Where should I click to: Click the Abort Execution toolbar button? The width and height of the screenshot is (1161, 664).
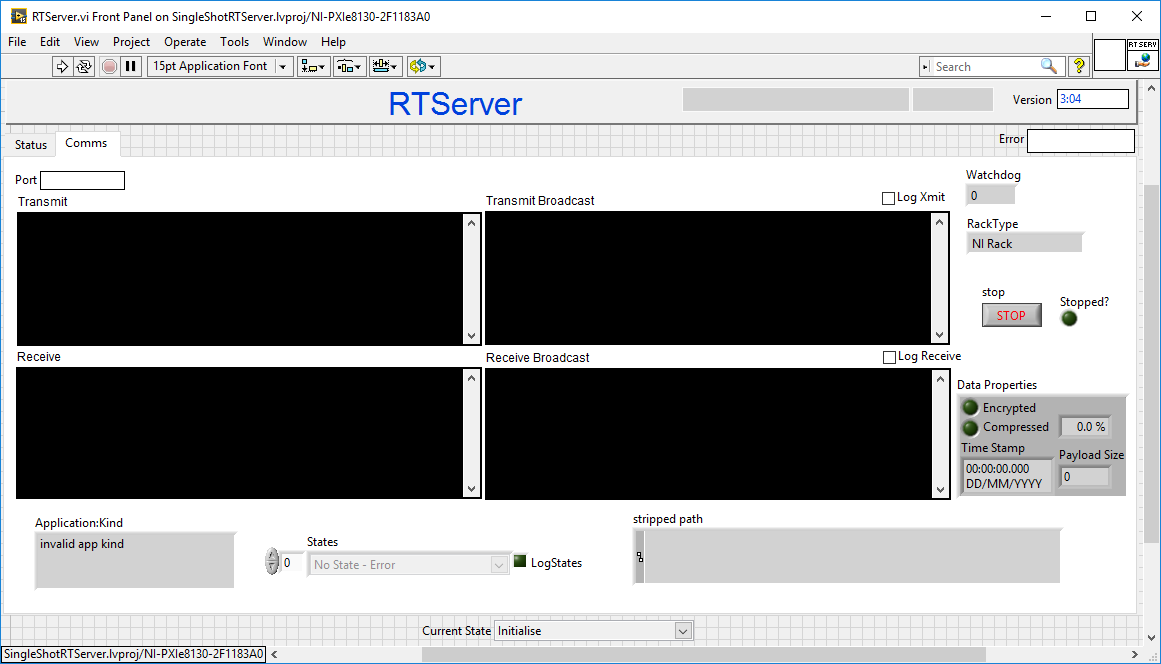[109, 66]
